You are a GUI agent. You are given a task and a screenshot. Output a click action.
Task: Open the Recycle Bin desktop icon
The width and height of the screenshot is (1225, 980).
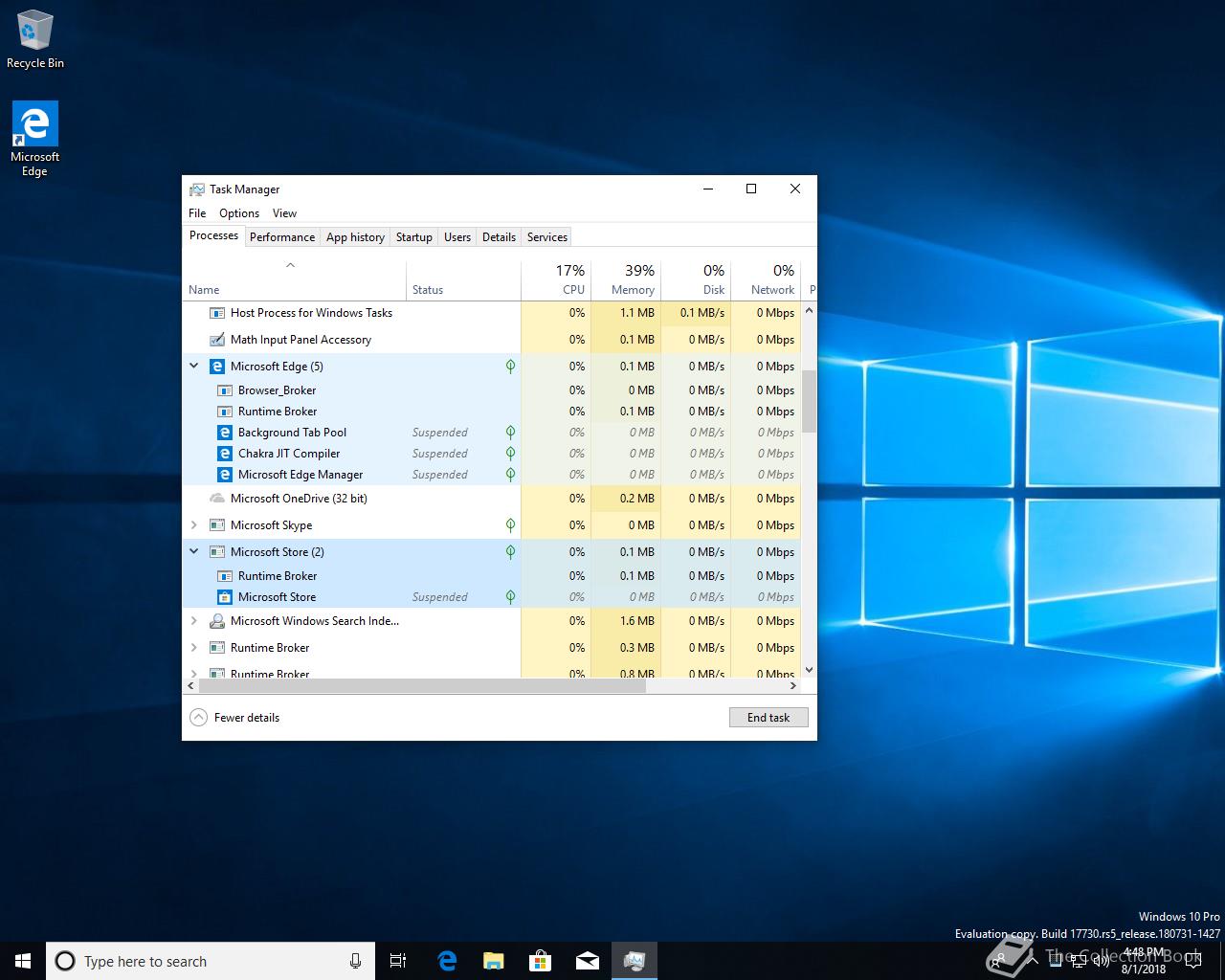(x=34, y=39)
